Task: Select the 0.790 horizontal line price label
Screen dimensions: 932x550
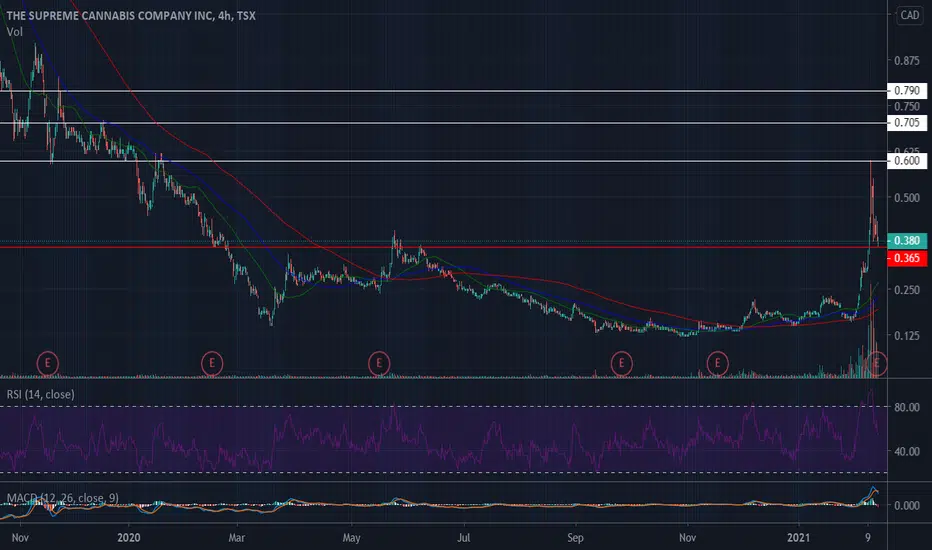Action: point(906,90)
